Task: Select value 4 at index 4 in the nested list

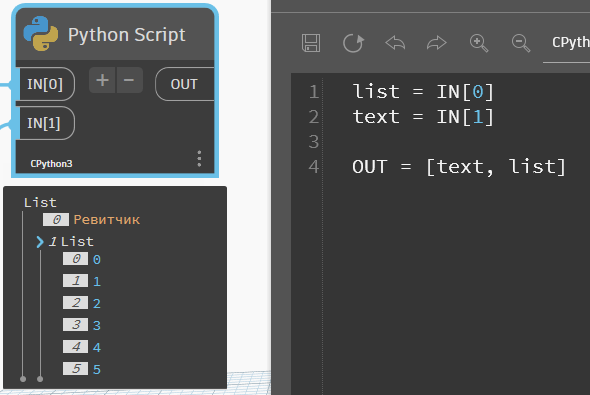Action: pos(97,348)
